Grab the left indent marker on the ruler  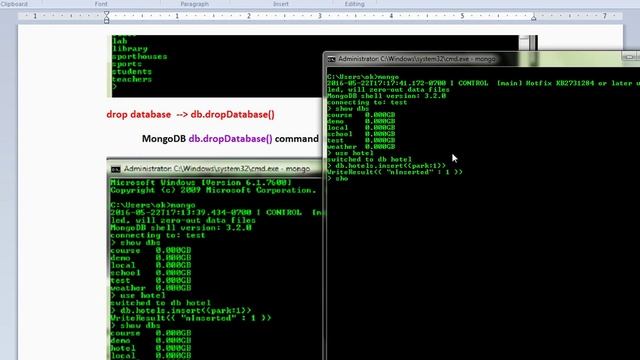[x=107, y=17]
